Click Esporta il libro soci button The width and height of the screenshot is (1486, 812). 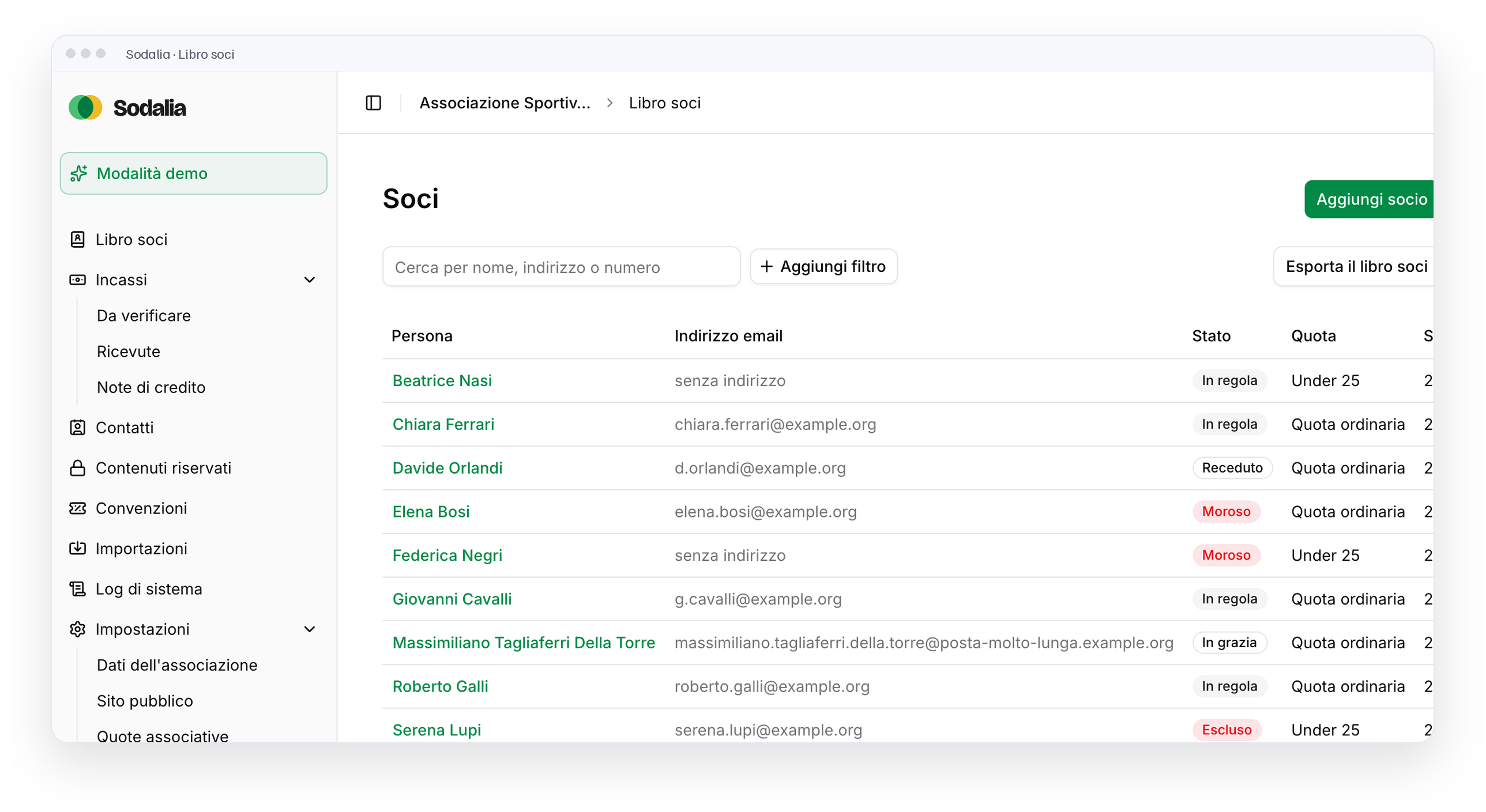point(1353,266)
